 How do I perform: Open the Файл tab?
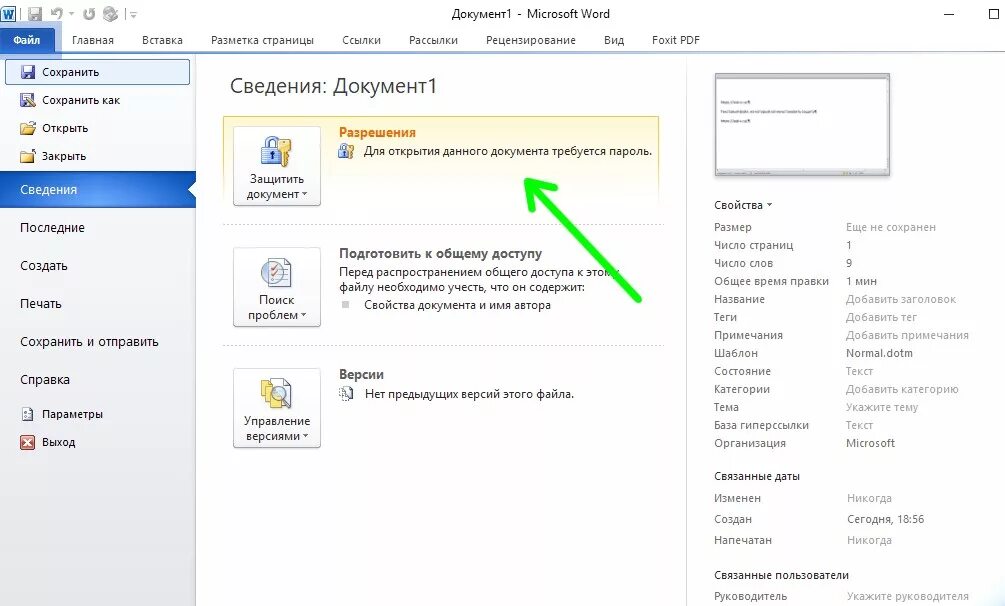click(27, 40)
